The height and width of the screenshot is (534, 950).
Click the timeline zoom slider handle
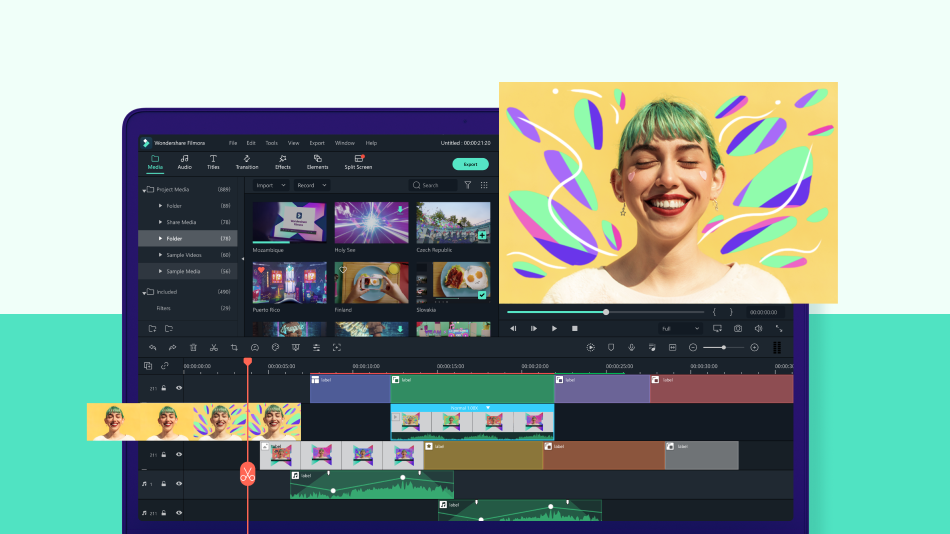click(x=723, y=348)
